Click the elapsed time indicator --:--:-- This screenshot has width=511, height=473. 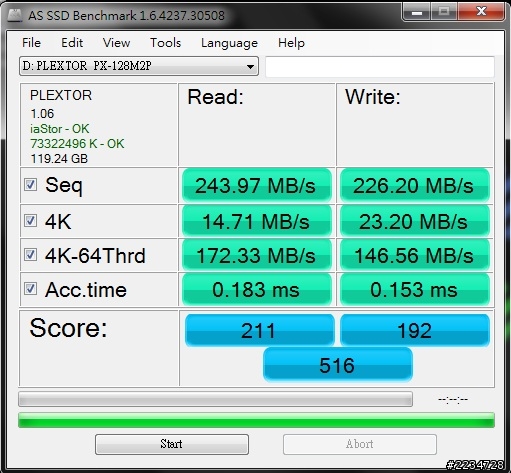click(x=453, y=399)
